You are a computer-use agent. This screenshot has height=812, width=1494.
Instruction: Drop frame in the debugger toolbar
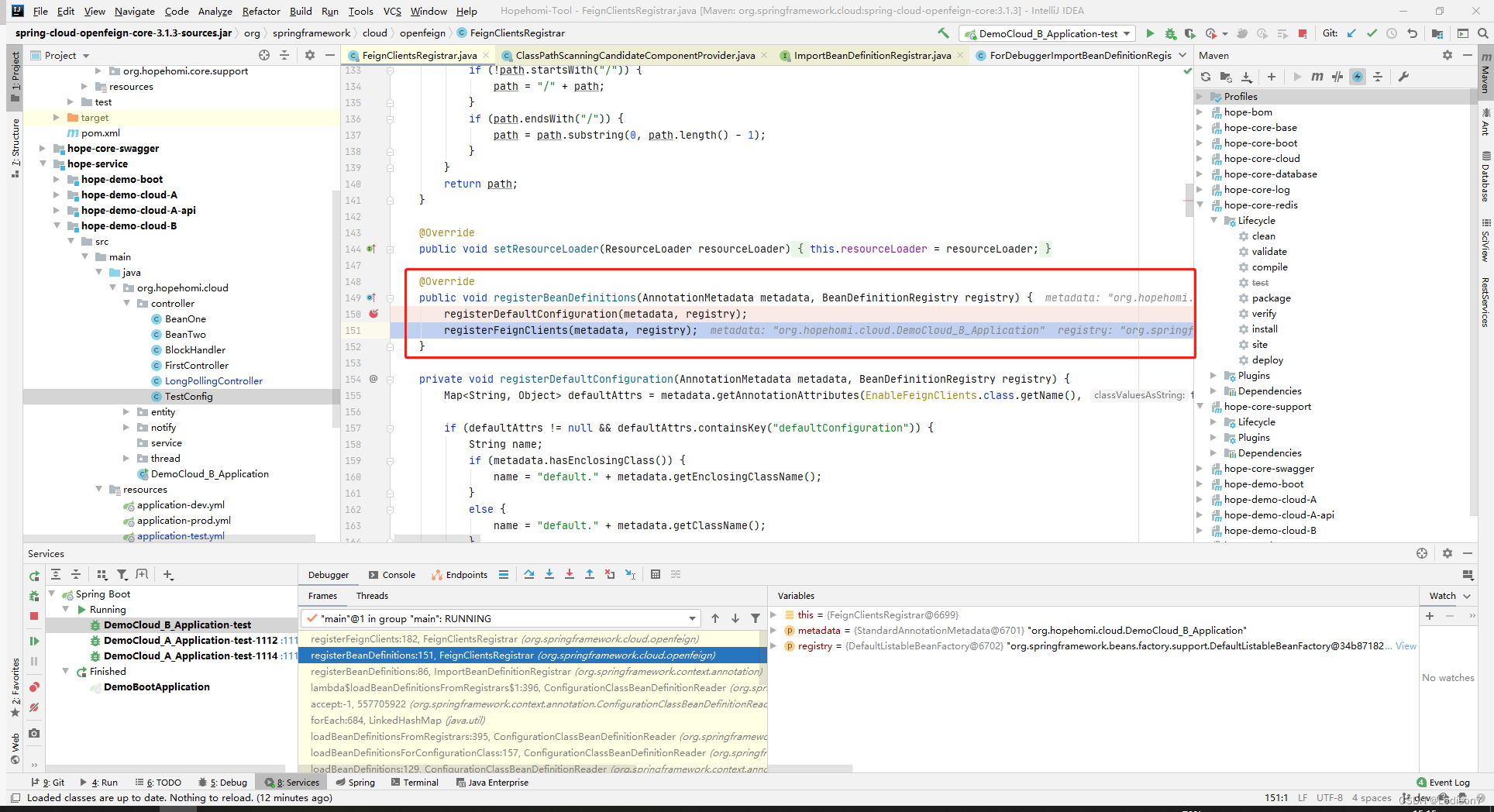tap(610, 574)
